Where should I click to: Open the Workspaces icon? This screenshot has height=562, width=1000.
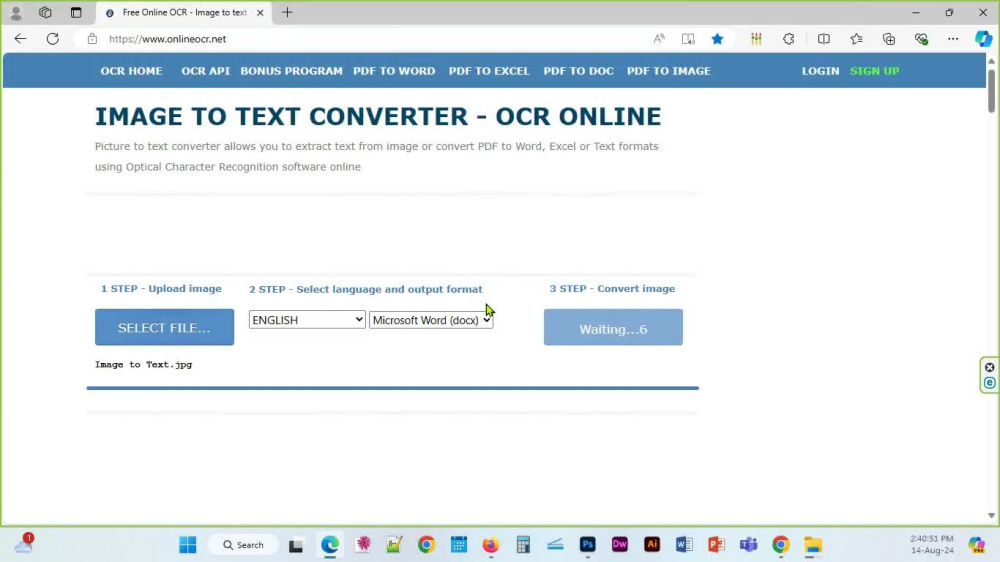pos(45,13)
